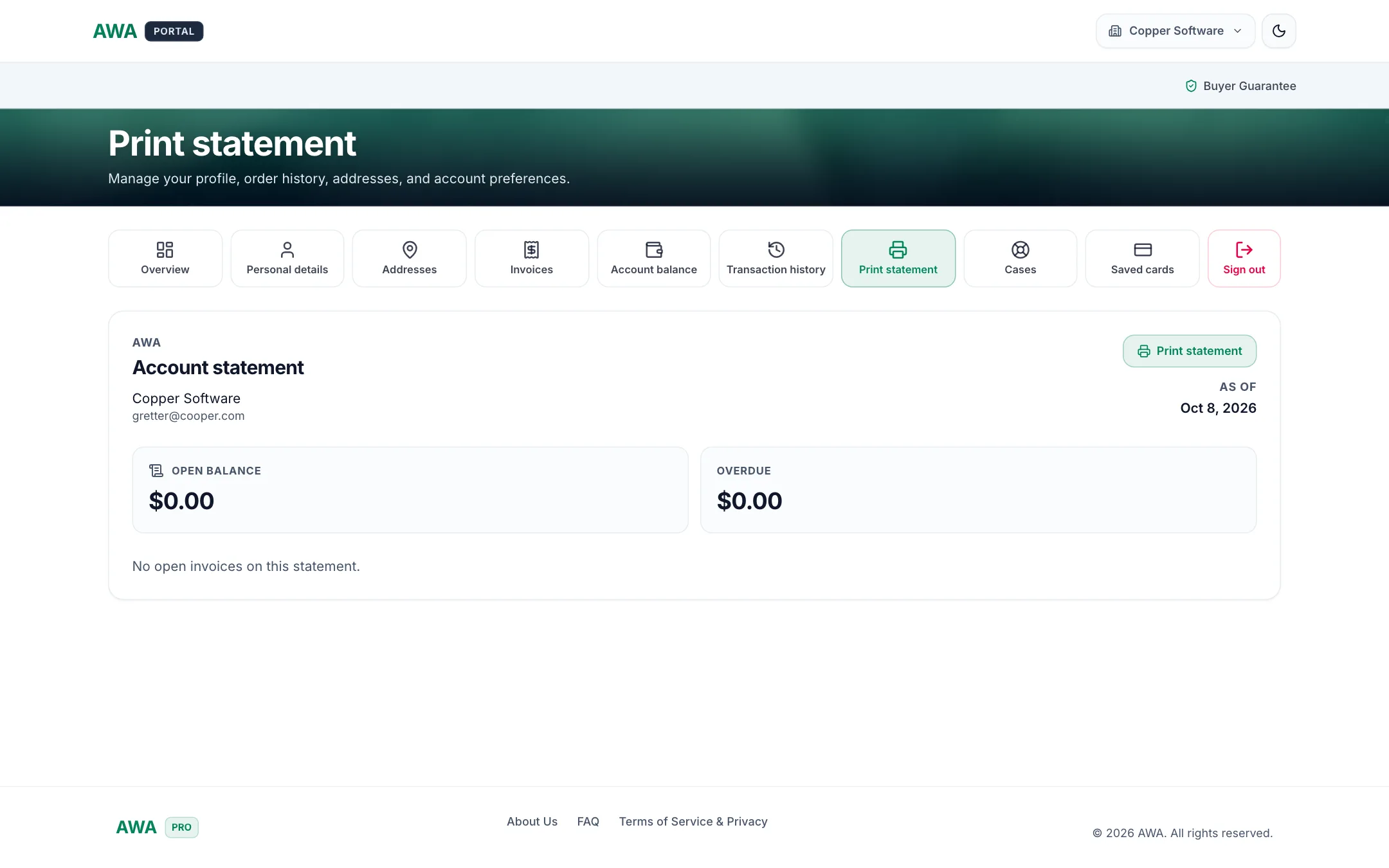The image size is (1389, 868).
Task: Click the footer AWA PRO logo
Action: point(157,827)
